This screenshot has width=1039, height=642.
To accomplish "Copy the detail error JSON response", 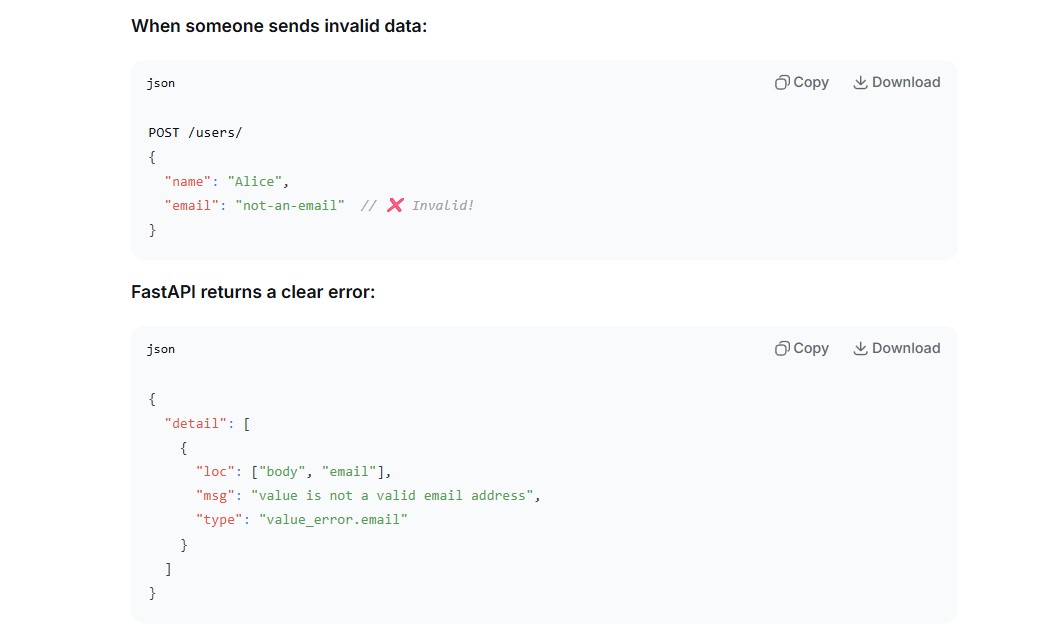I will point(802,348).
